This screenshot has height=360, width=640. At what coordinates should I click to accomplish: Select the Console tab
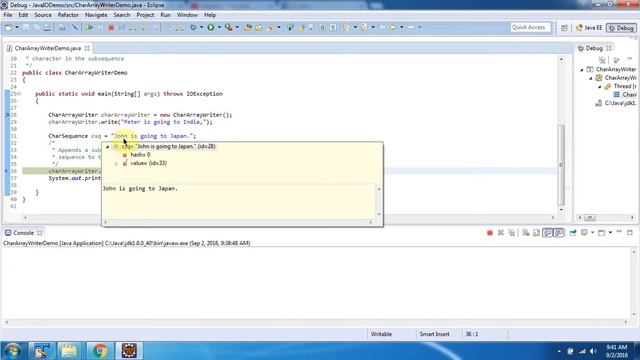(23, 233)
